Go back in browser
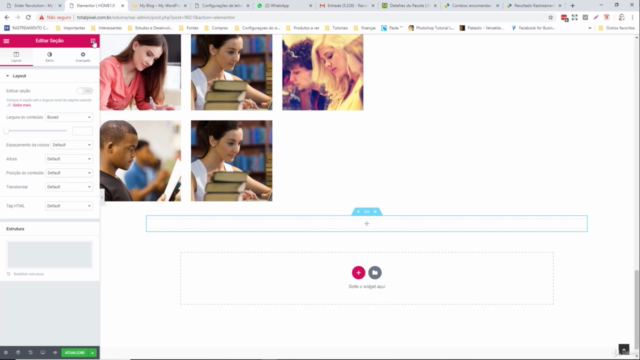 point(7,17)
